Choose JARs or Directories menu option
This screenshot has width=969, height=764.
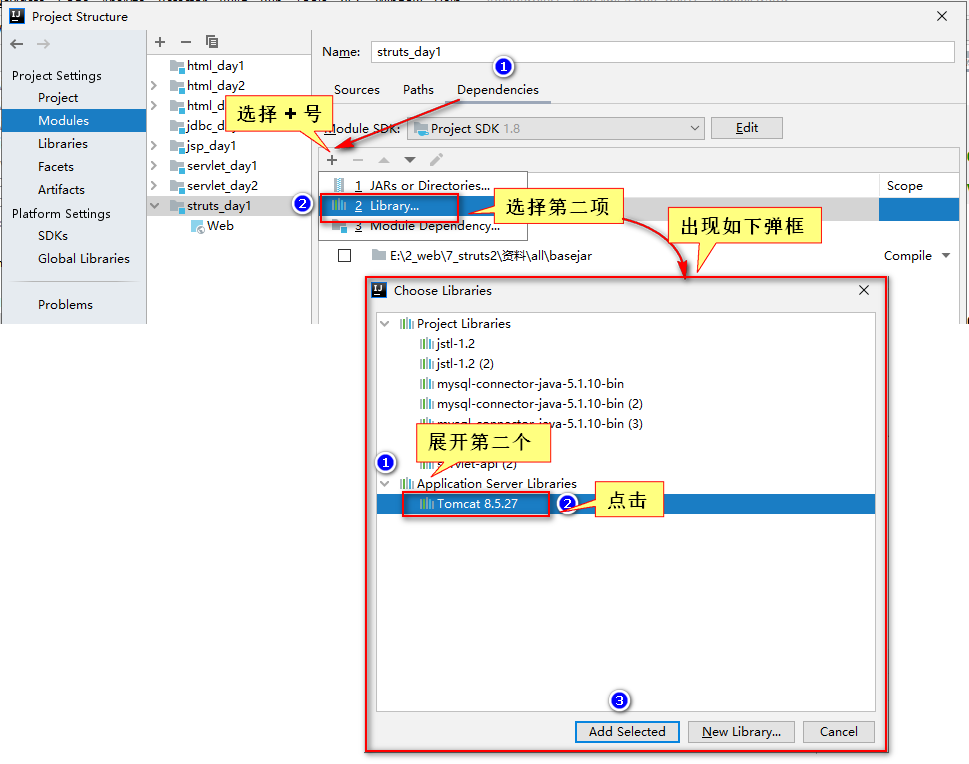423,185
